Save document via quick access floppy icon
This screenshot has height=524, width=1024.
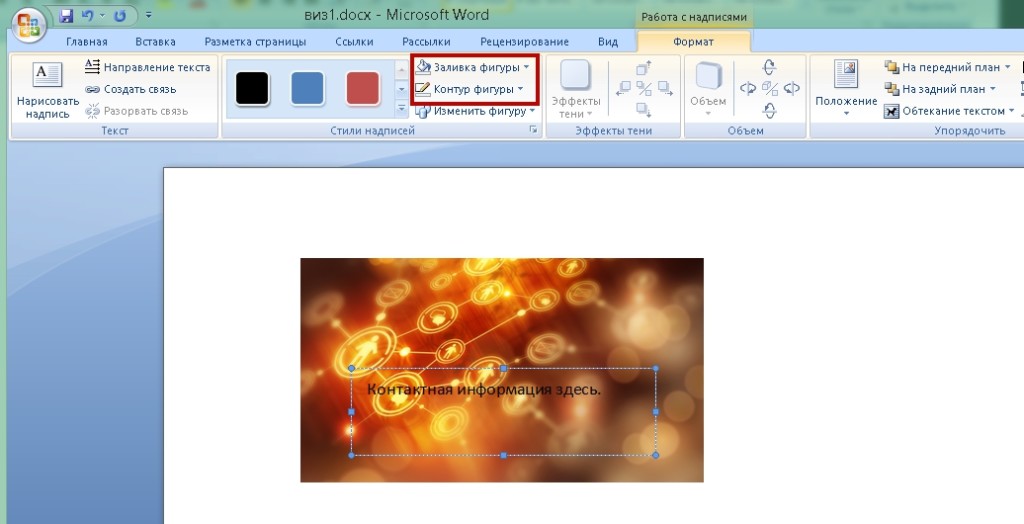point(66,16)
